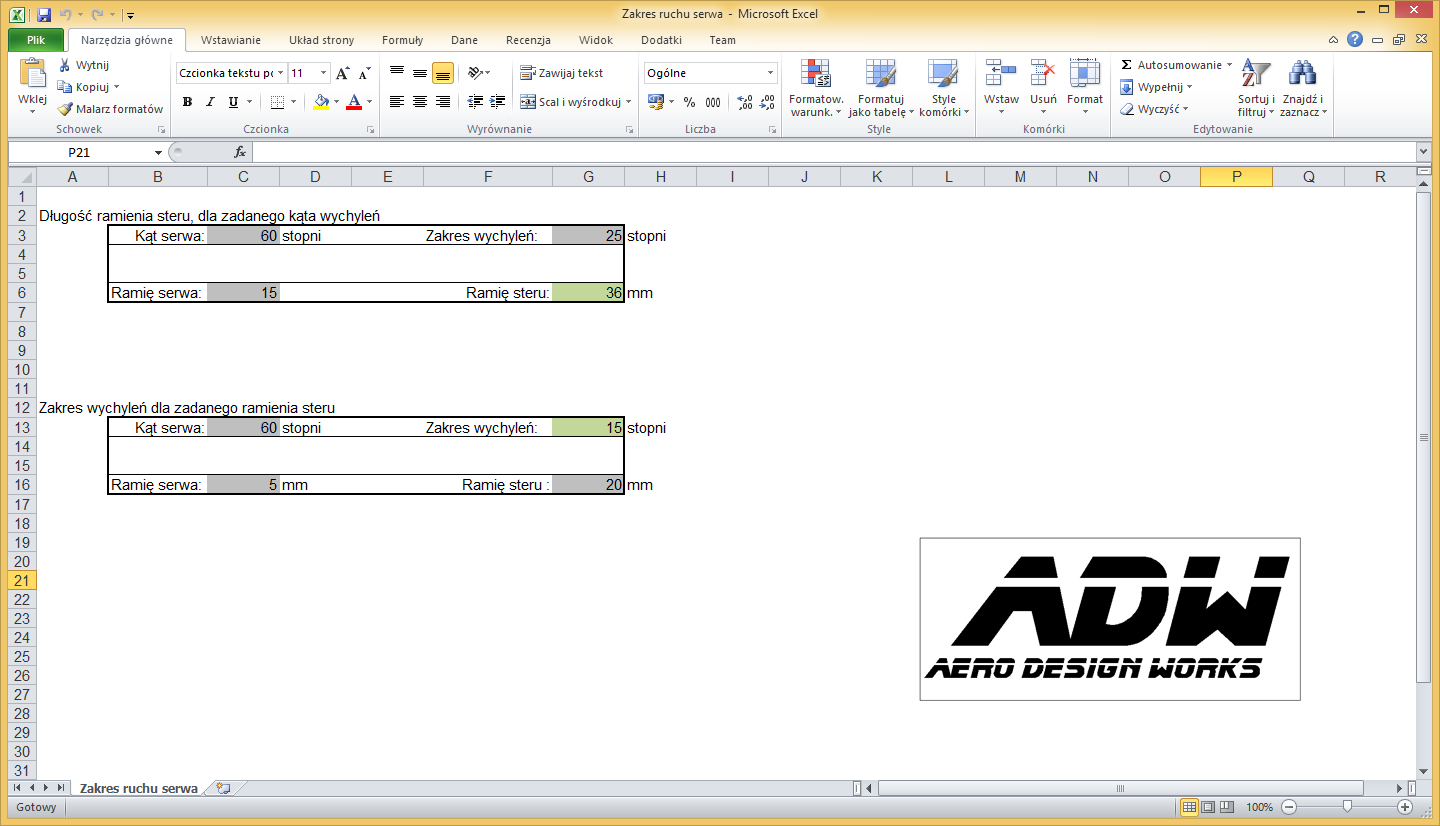
Task: Click the save icon in quick access toolbar
Action: 44,15
